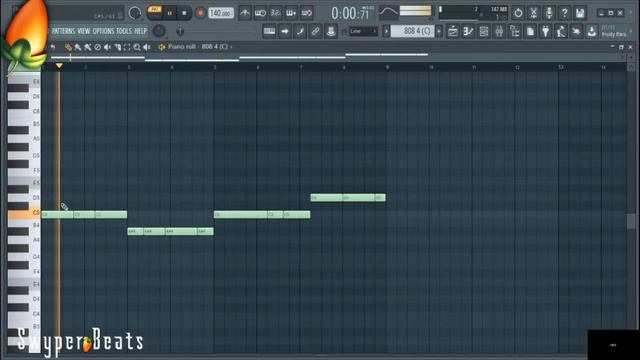Click the 140.000 tempo display
640x360 pixels.
coord(221,13)
